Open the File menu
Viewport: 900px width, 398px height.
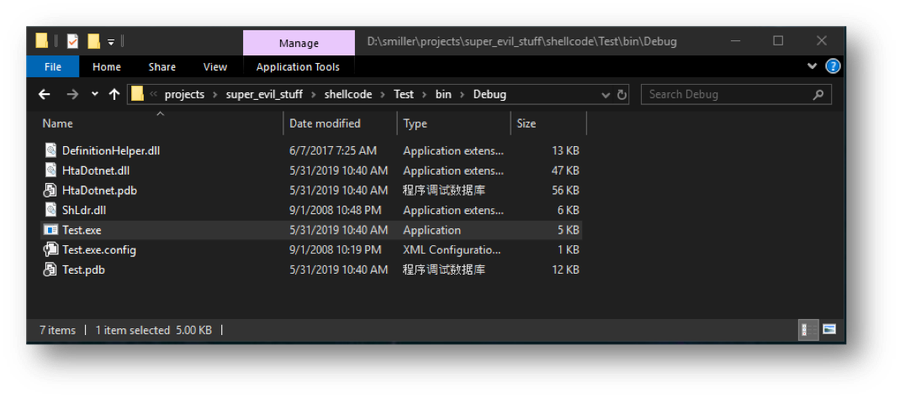[53, 67]
